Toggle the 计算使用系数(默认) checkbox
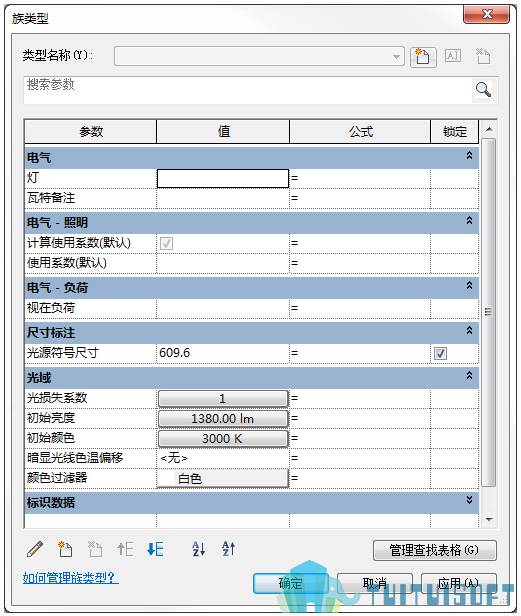521x616 pixels. (166, 244)
